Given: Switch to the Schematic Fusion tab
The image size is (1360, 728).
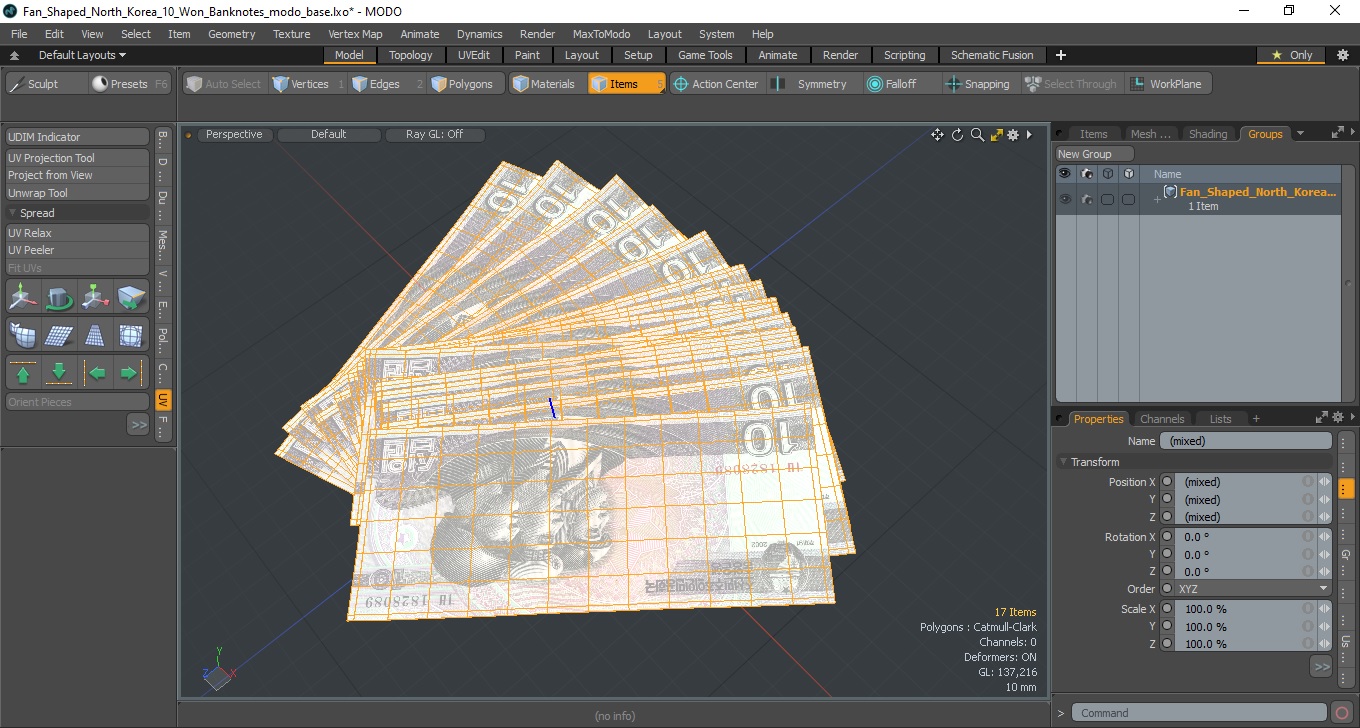Looking at the screenshot, I should [992, 55].
